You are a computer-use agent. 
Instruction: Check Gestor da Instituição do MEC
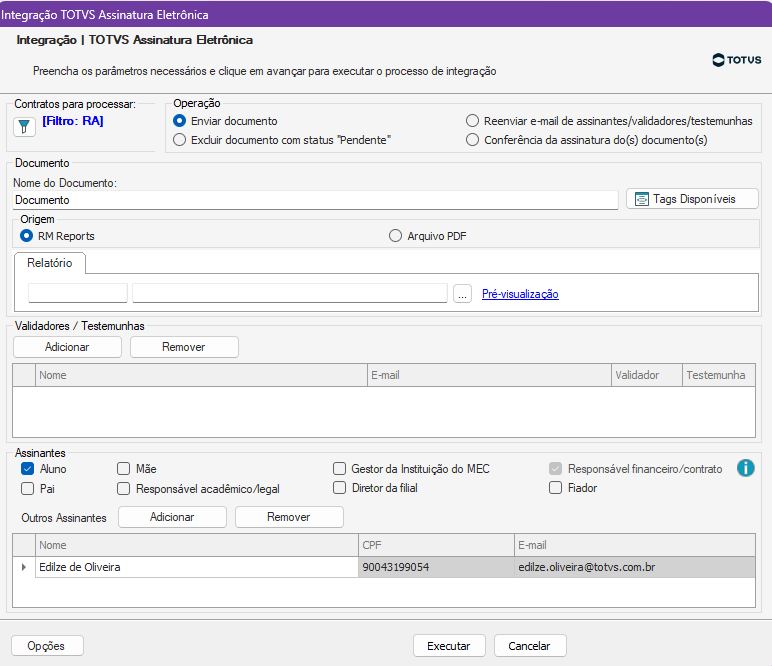coord(340,469)
